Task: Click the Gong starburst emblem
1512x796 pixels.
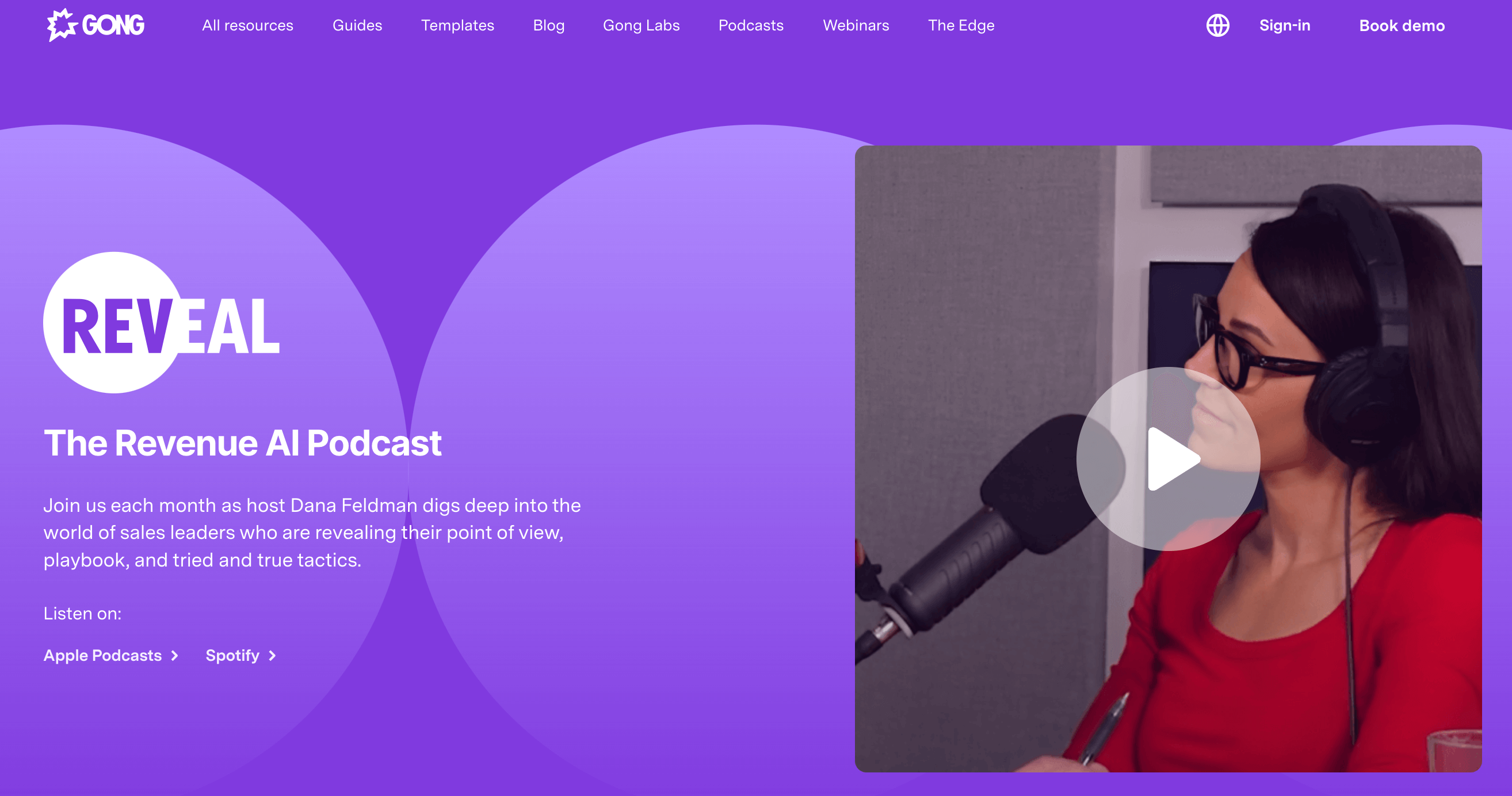Action: click(x=62, y=24)
